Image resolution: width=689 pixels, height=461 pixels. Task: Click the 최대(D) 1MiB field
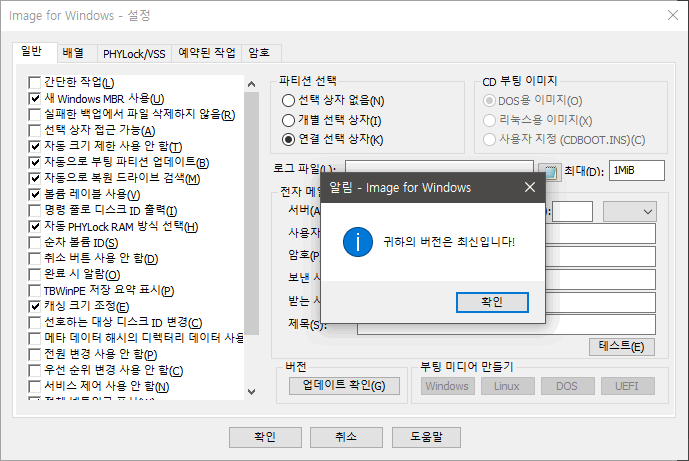tap(637, 171)
